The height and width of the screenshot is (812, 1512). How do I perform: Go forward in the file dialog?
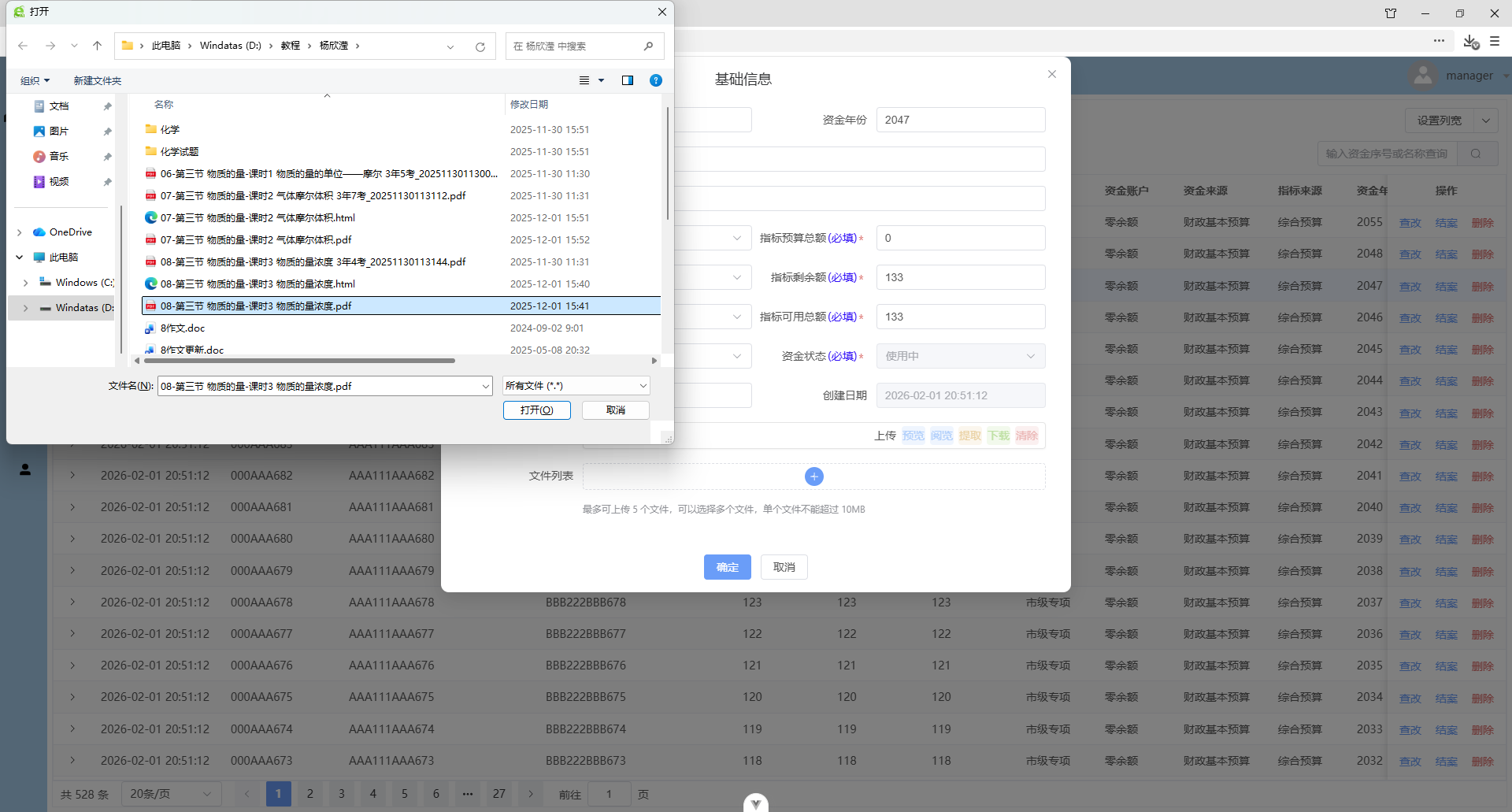(x=50, y=46)
